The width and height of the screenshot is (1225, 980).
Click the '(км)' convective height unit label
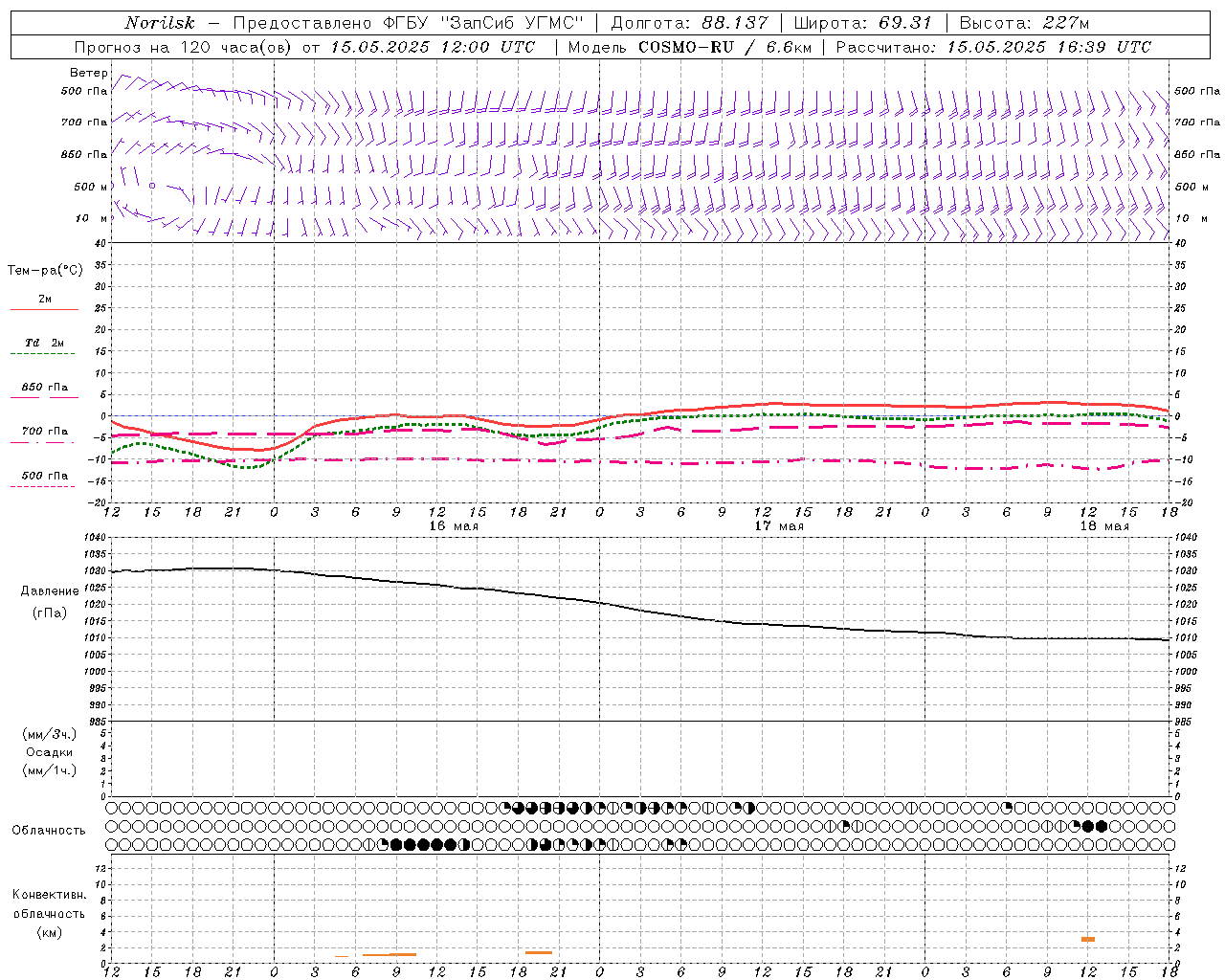point(49,931)
